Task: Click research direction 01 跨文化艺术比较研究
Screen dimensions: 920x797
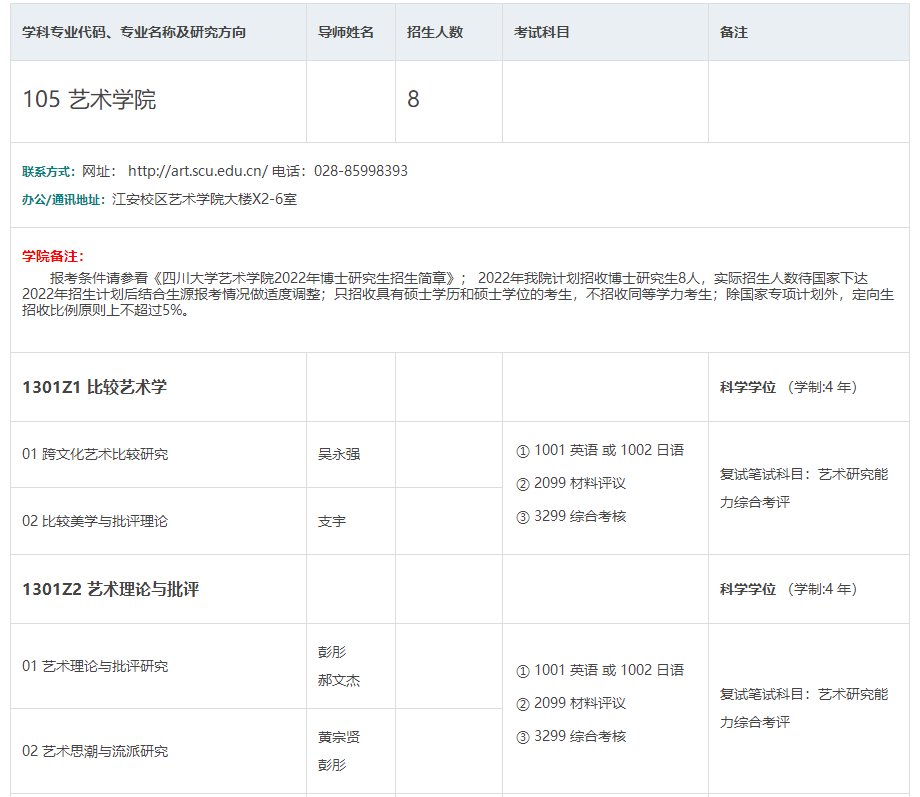Action: [95, 454]
